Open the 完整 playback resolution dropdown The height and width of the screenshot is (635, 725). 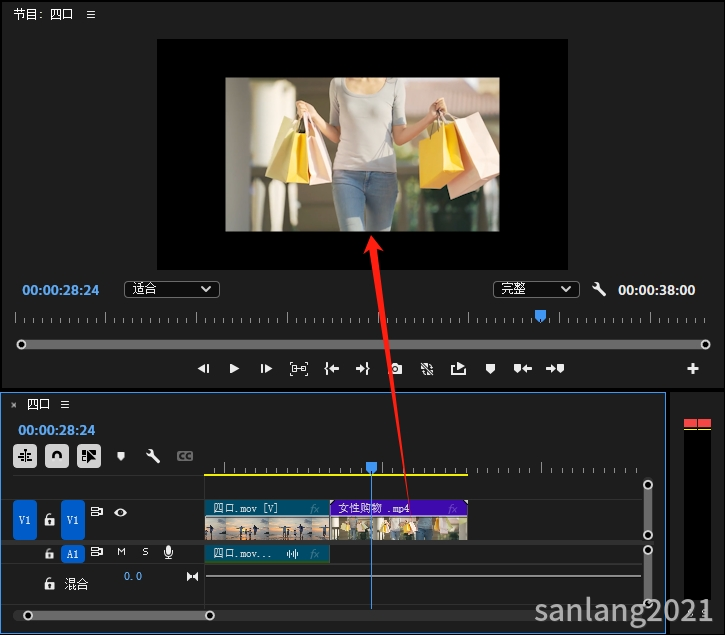[x=536, y=289]
